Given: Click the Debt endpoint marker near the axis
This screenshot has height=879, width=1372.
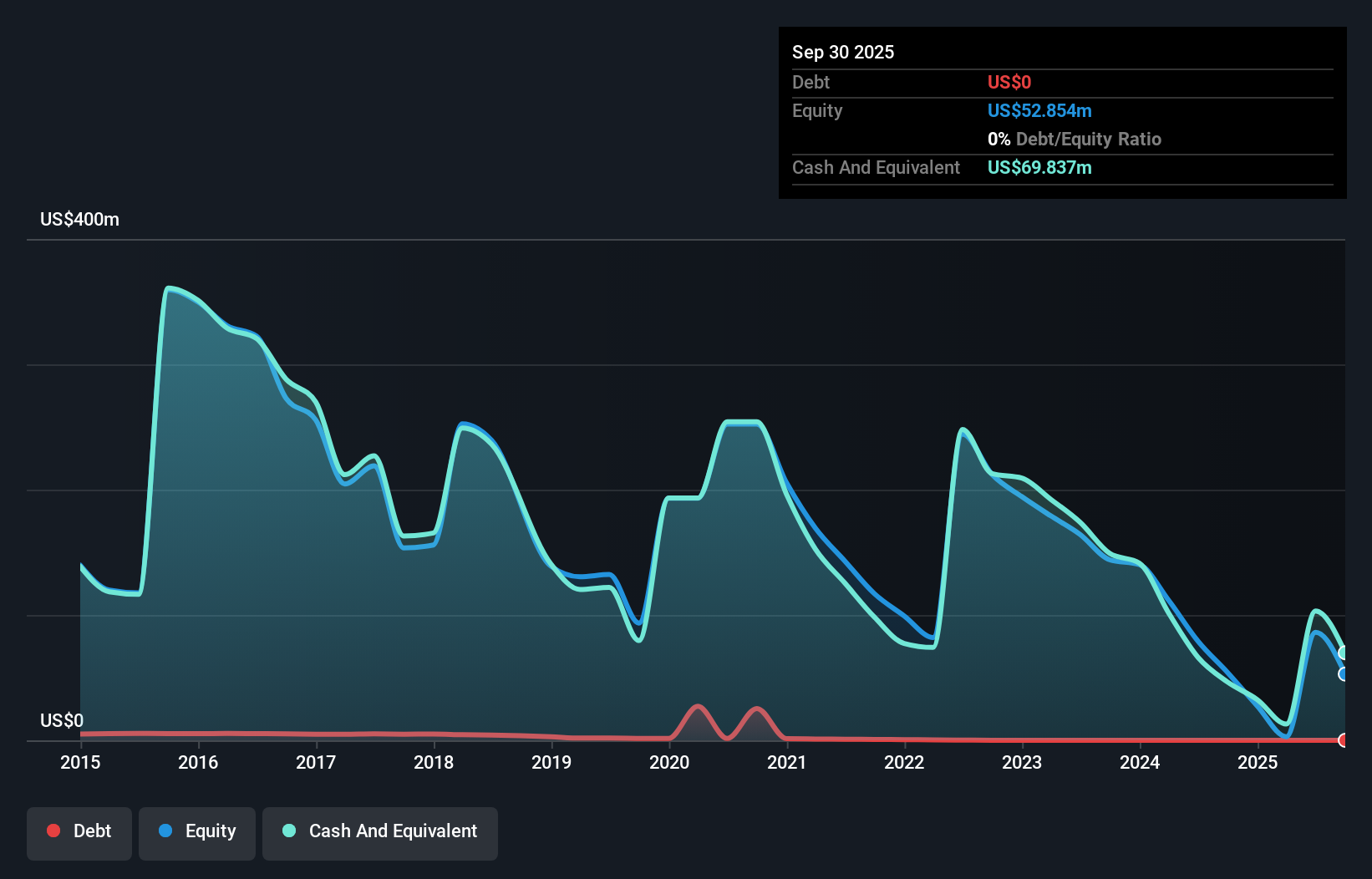Looking at the screenshot, I should pyautogui.click(x=1343, y=739).
